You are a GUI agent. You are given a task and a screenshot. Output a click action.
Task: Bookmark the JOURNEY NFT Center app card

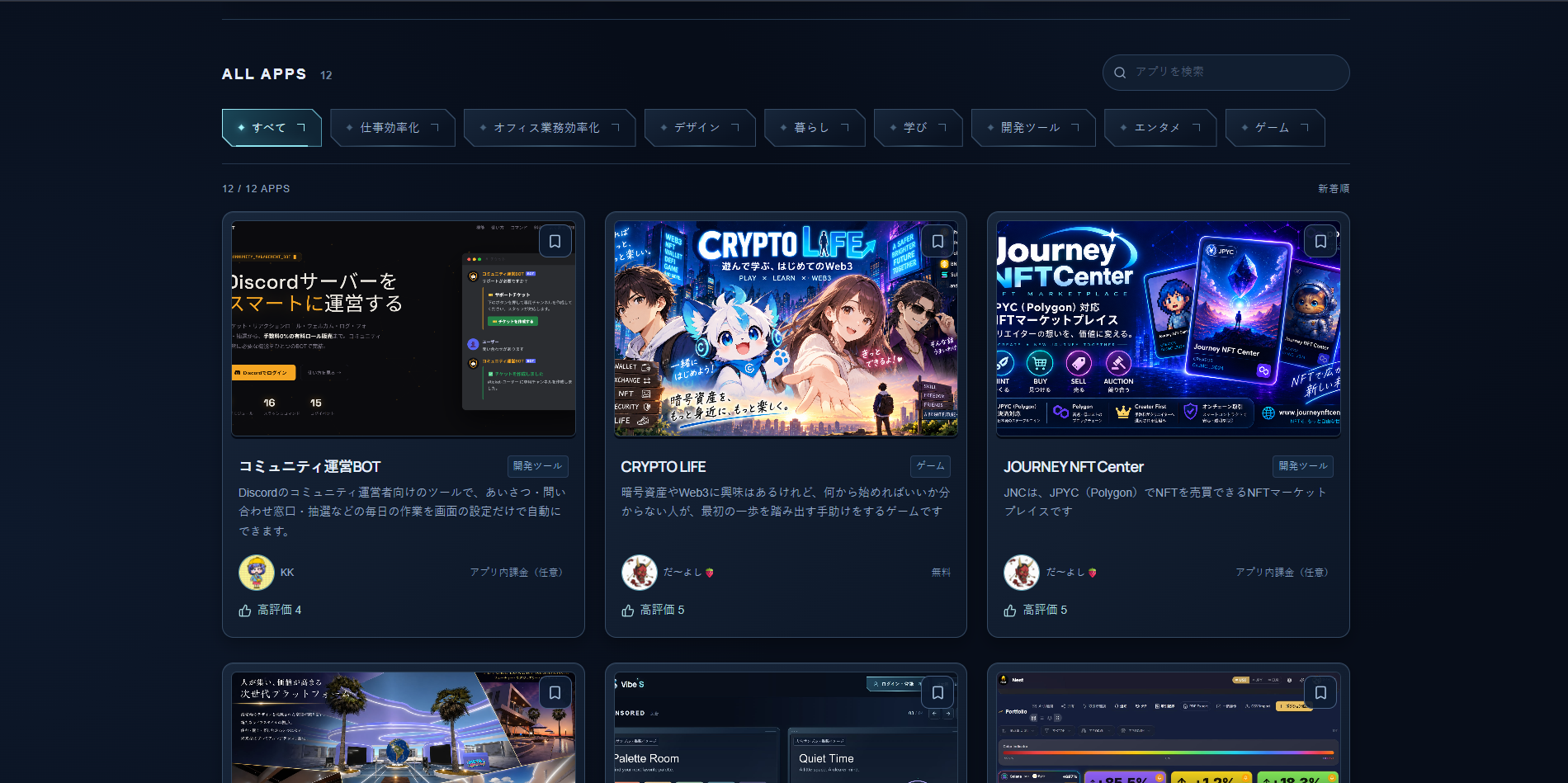click(x=1320, y=242)
